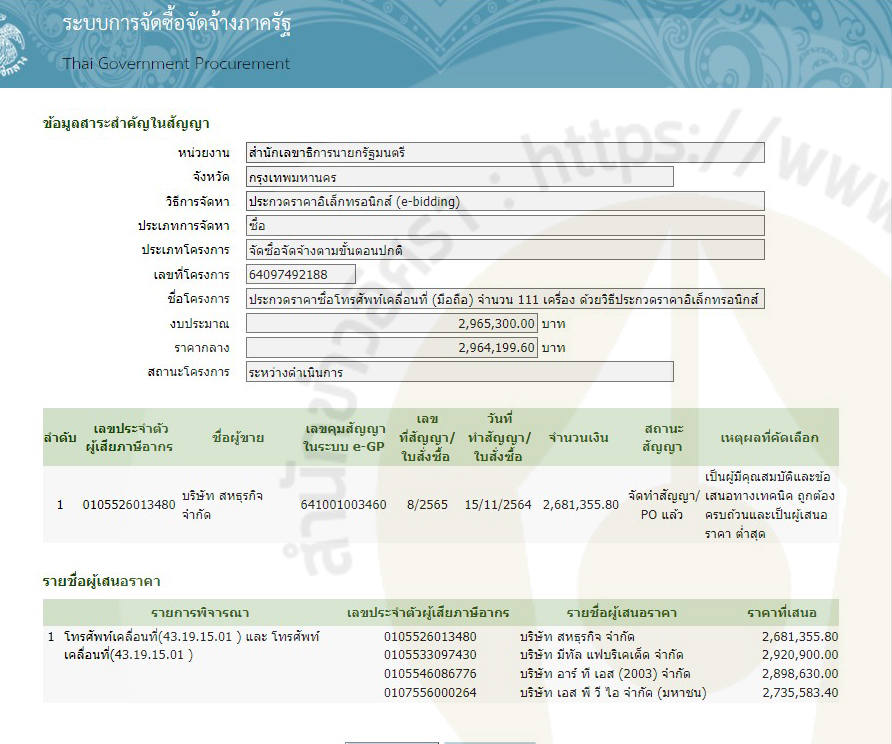Select the ราคากลาง field showing 2,964,199.60
892x744 pixels.
point(391,348)
